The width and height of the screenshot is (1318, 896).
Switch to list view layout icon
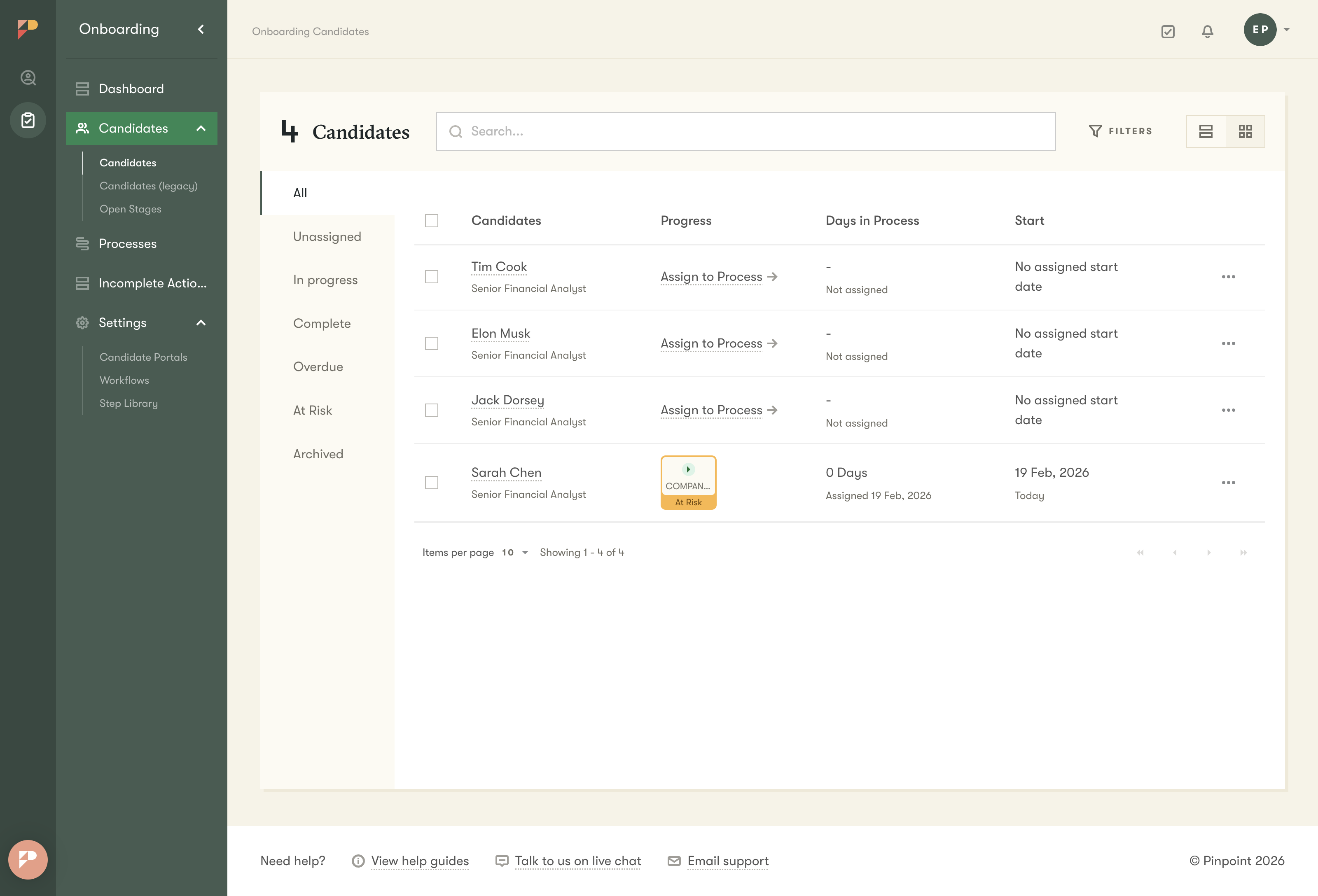coord(1206,132)
